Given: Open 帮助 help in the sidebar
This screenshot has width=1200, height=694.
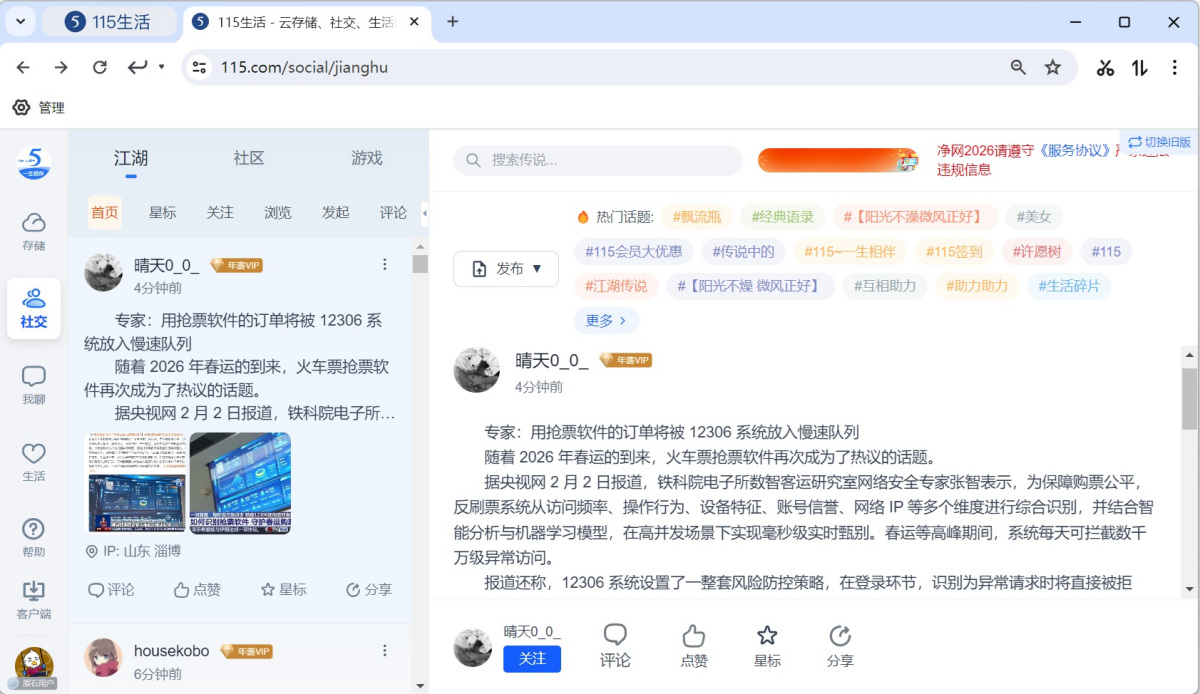Looking at the screenshot, I should (x=33, y=537).
